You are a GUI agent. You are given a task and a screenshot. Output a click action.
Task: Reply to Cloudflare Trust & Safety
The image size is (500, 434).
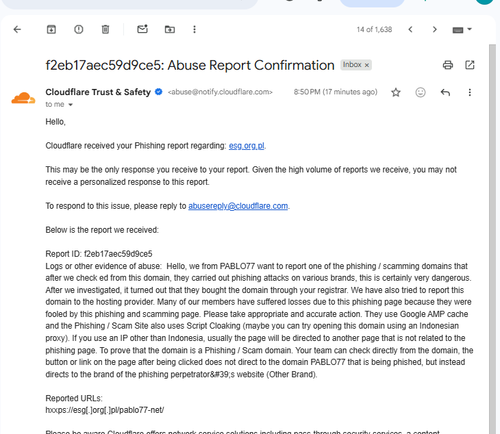click(x=445, y=92)
